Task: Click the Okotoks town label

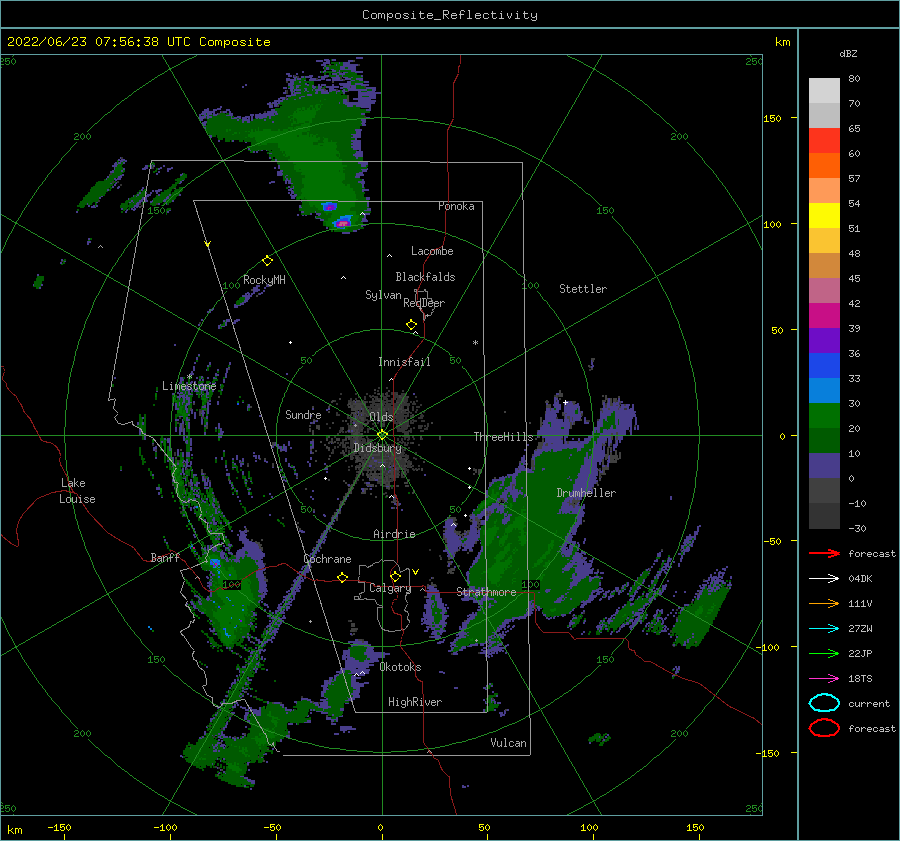Action: tap(400, 667)
